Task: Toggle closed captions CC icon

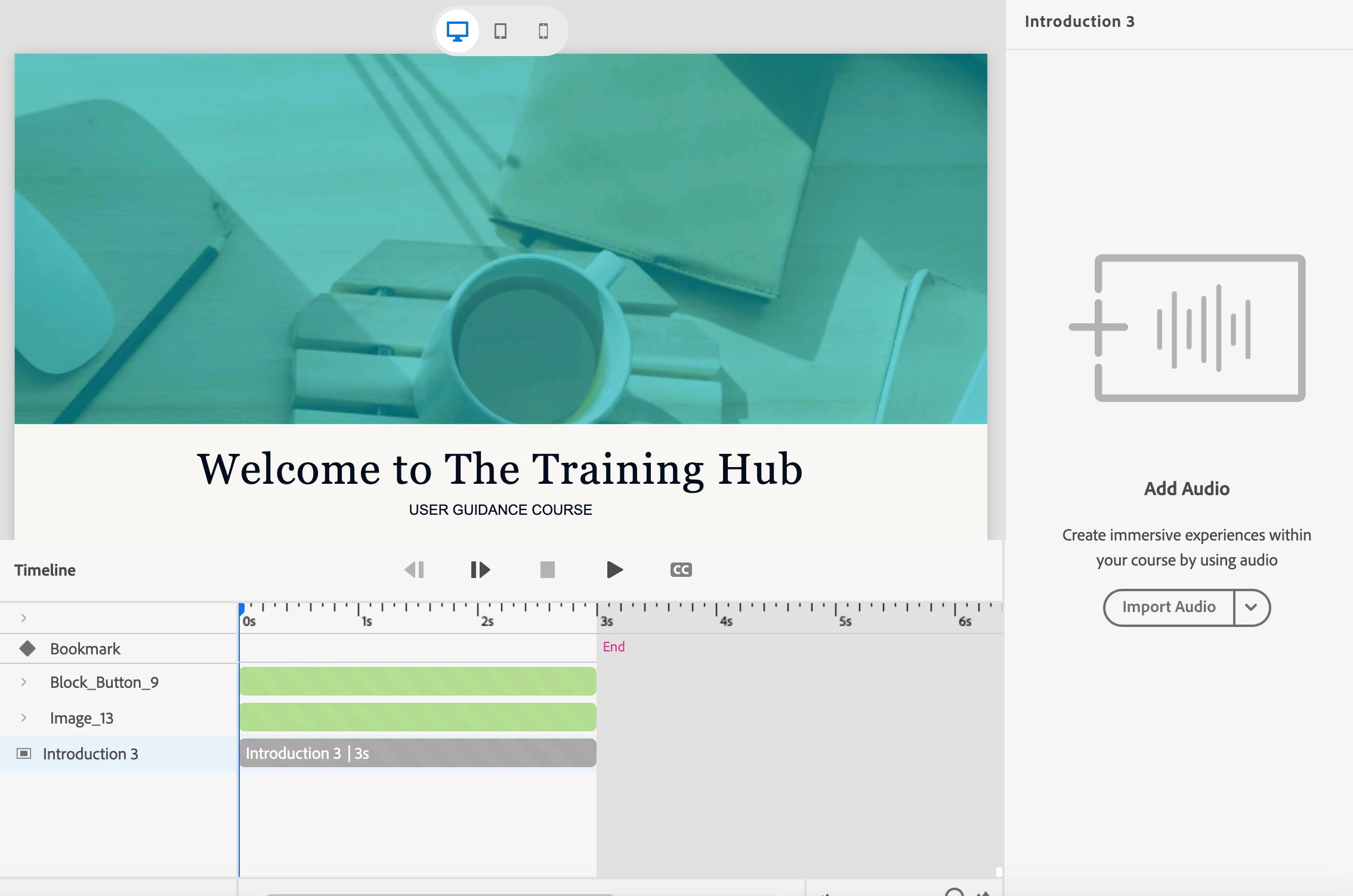Action: pos(681,570)
